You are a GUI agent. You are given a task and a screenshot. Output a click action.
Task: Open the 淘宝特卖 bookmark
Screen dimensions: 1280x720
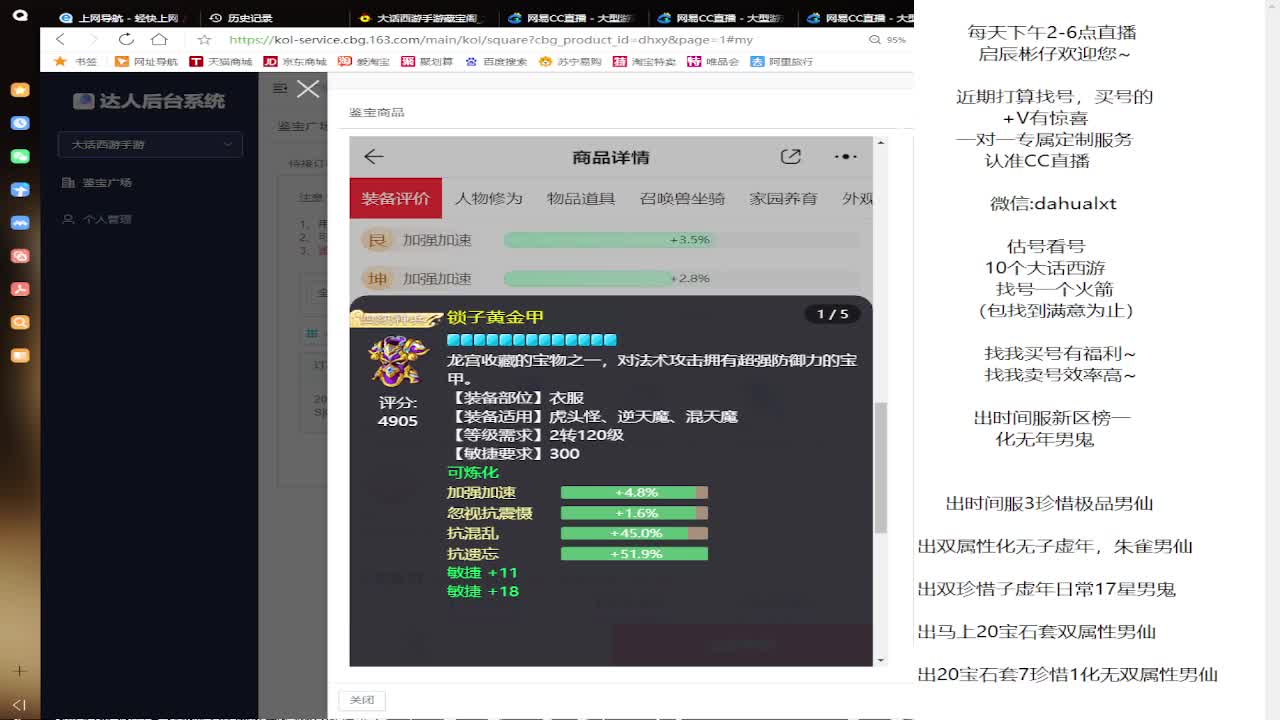click(x=644, y=61)
